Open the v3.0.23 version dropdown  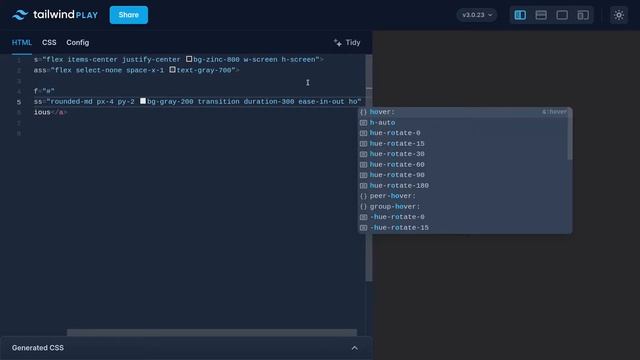(477, 15)
